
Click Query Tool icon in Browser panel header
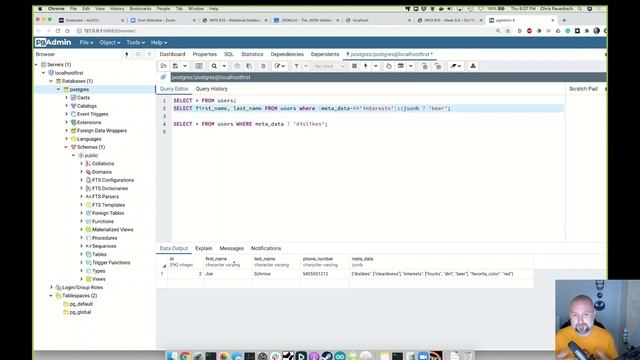(x=127, y=54)
